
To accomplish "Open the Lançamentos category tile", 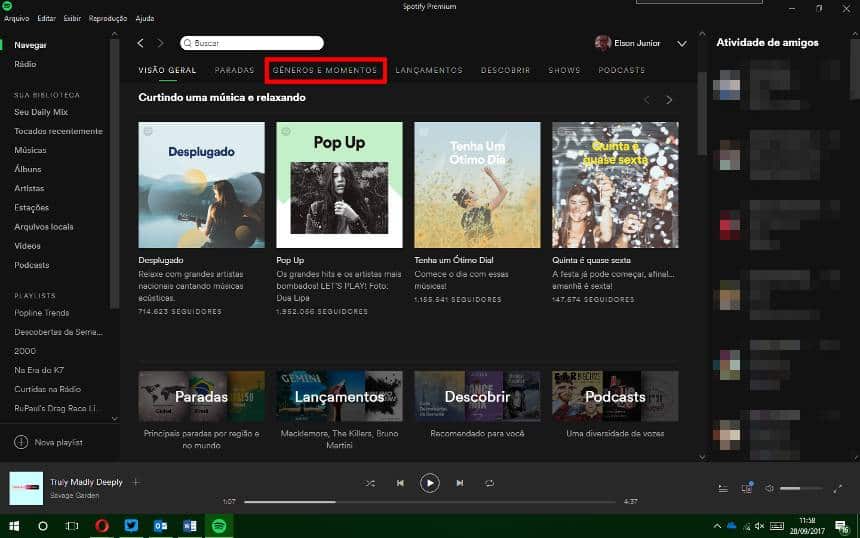I will (340, 396).
